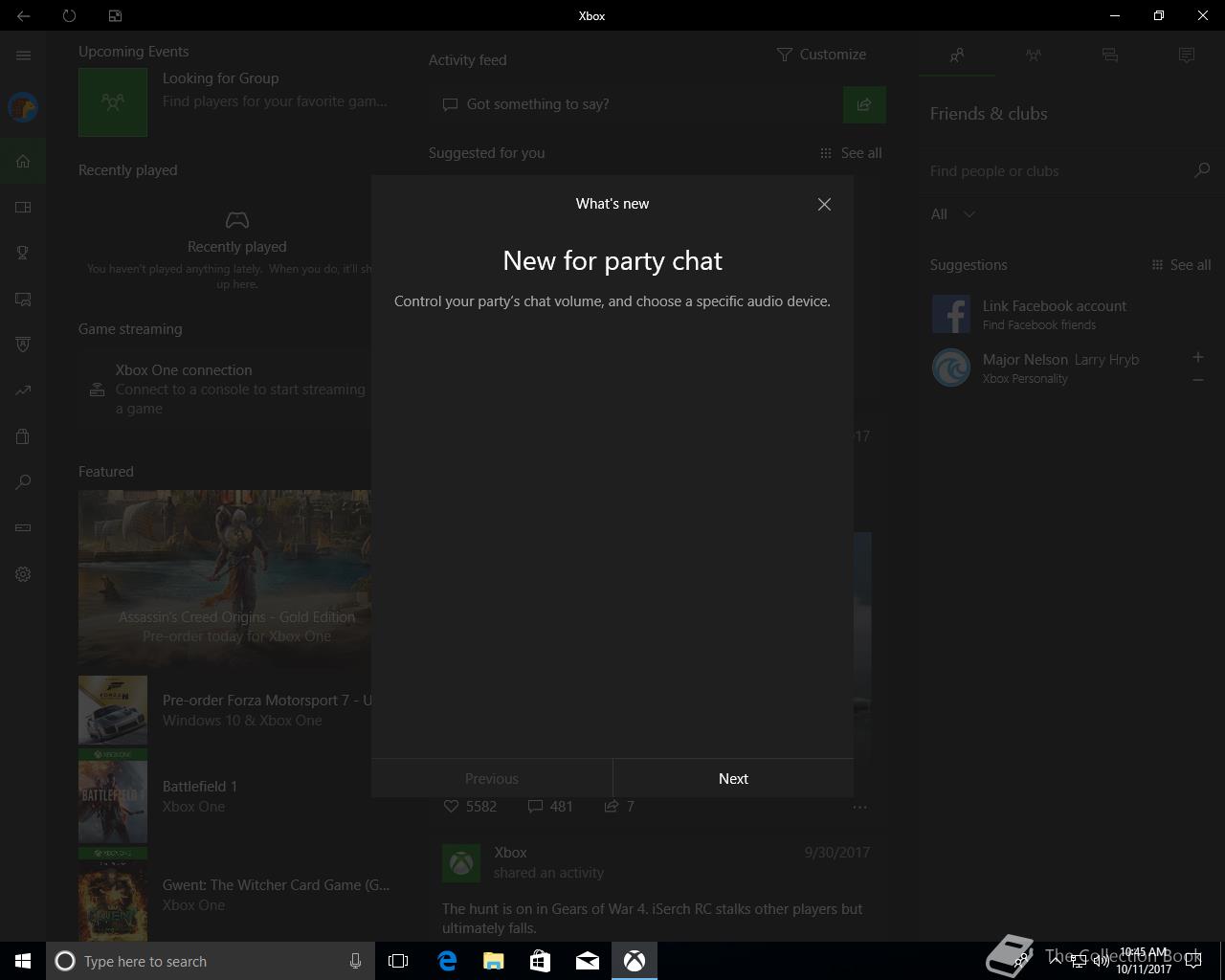Open Assassin's Creed Origins featured banner

pyautogui.click(x=225, y=578)
